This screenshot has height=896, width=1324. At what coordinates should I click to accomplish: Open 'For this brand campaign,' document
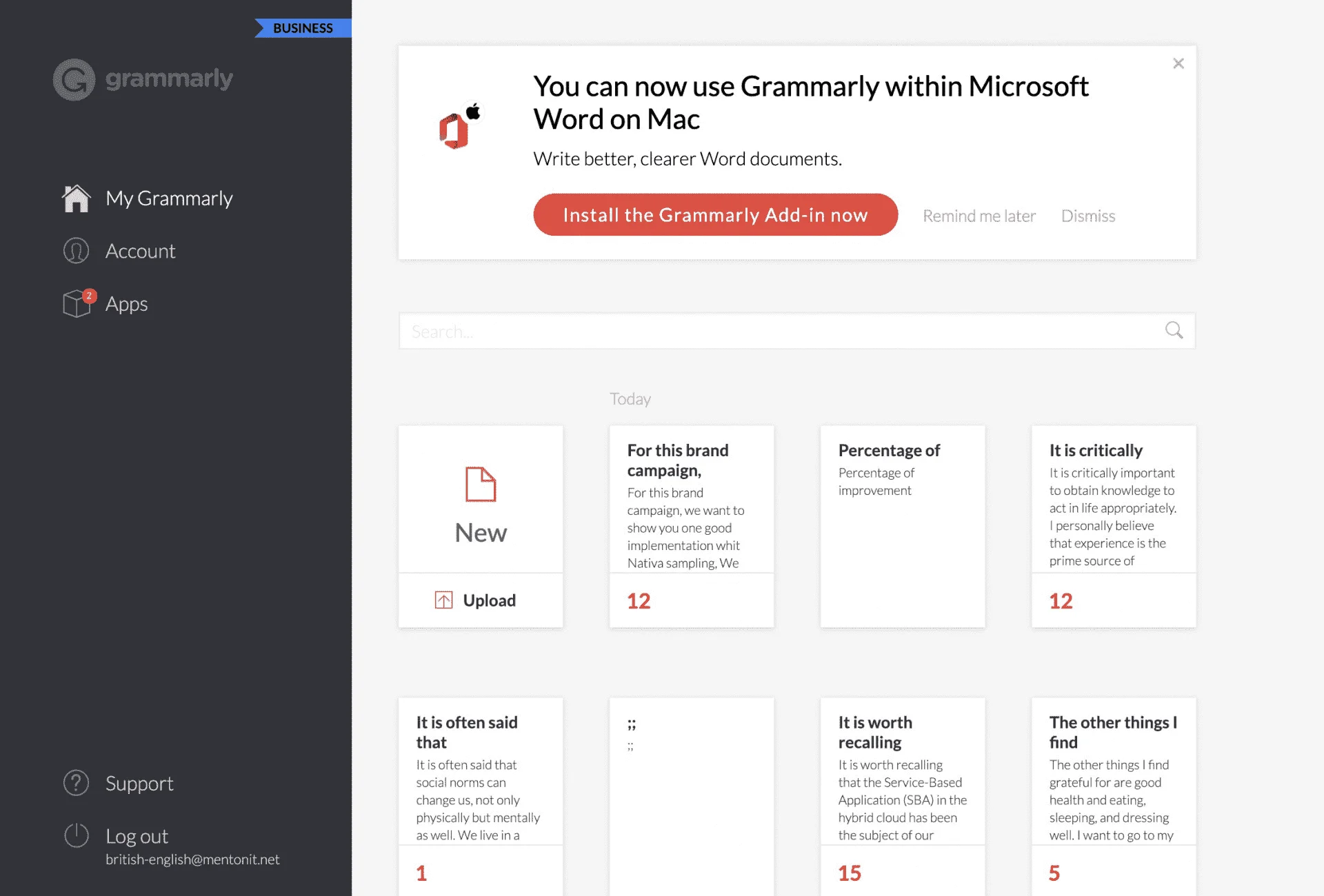point(692,527)
